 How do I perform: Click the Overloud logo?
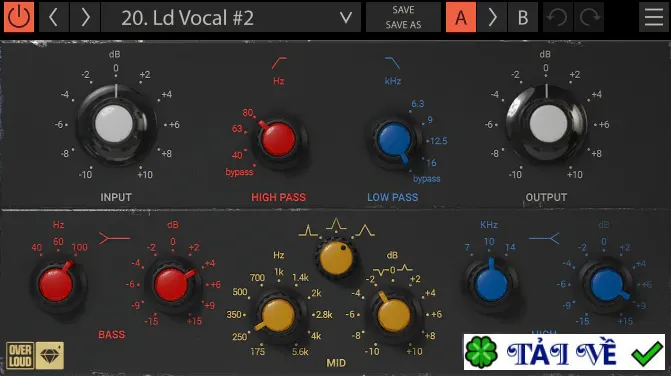20,355
